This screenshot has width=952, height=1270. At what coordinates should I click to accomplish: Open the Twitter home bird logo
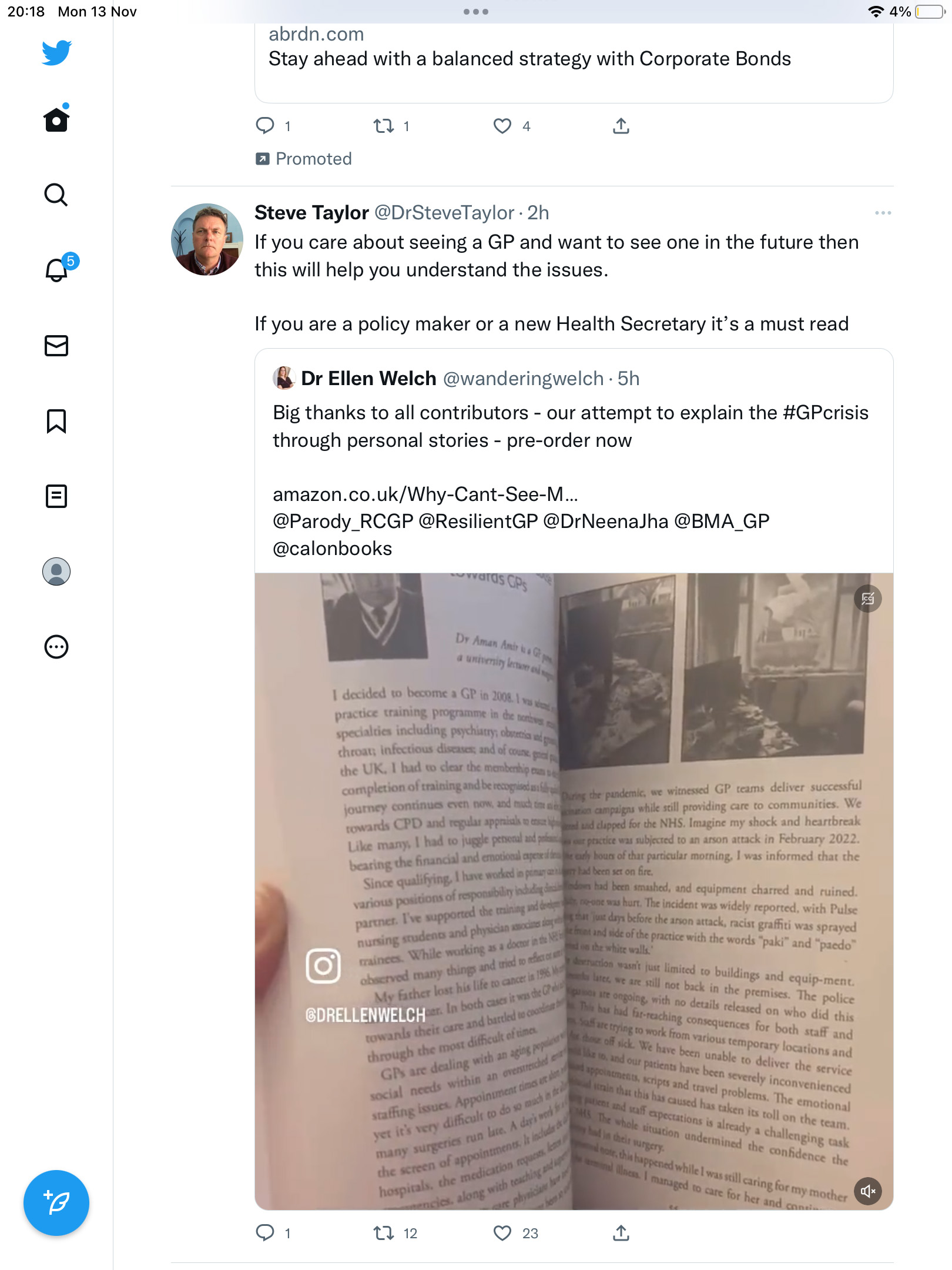(56, 52)
